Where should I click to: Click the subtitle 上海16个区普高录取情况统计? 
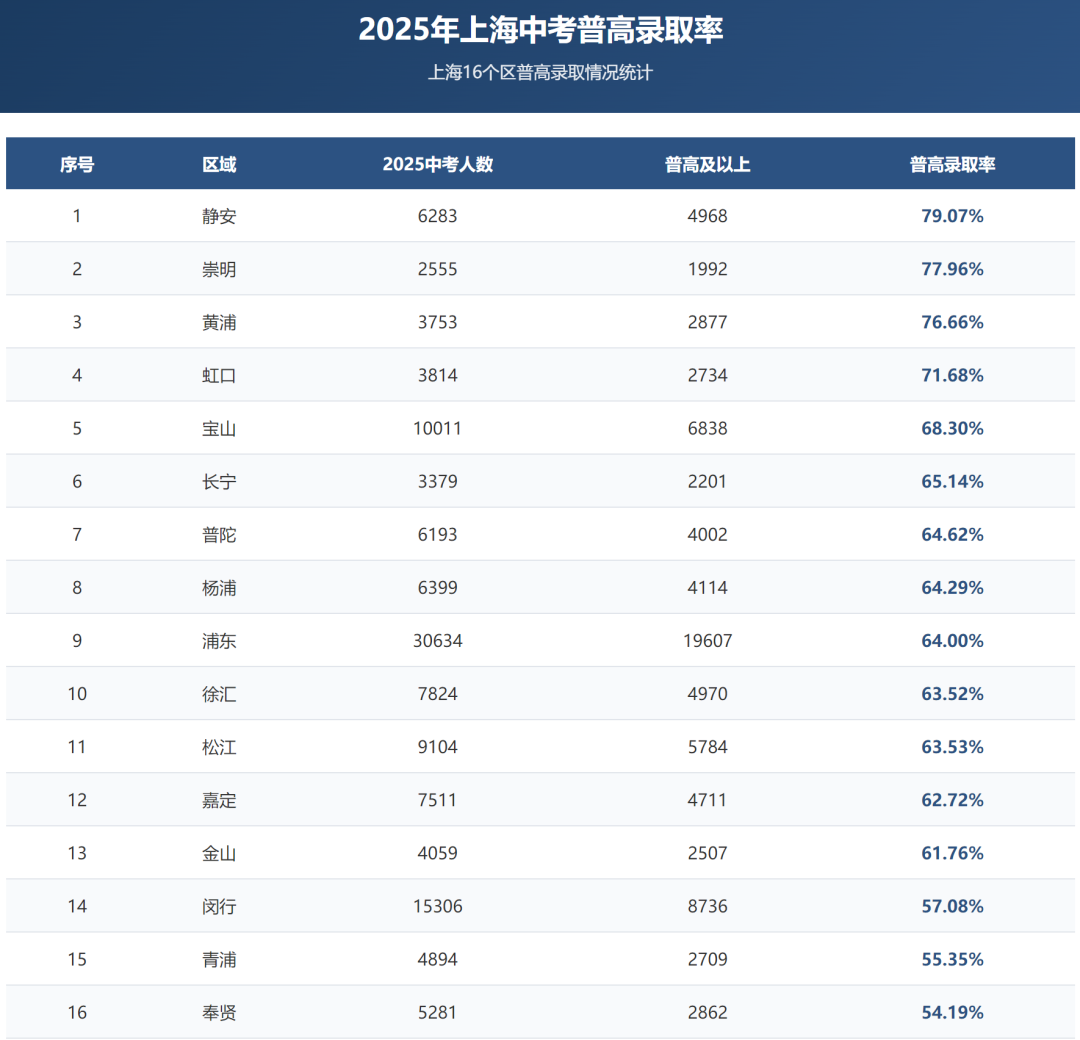(x=540, y=73)
